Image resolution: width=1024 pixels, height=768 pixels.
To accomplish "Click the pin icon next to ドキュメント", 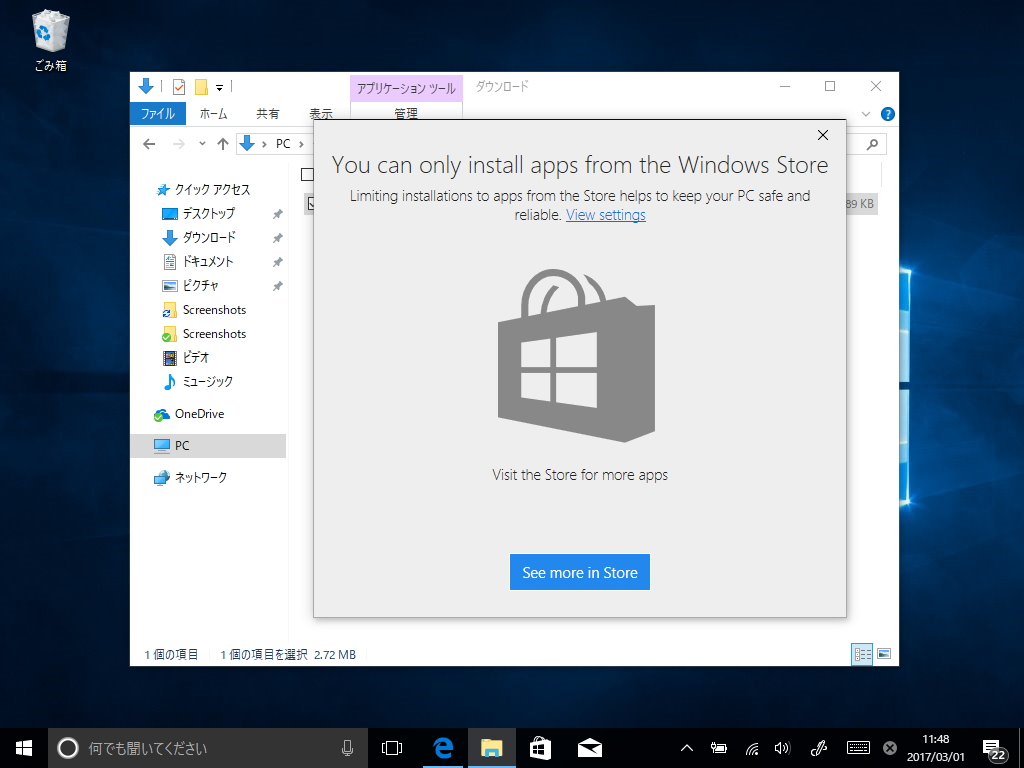I will pyautogui.click(x=278, y=262).
